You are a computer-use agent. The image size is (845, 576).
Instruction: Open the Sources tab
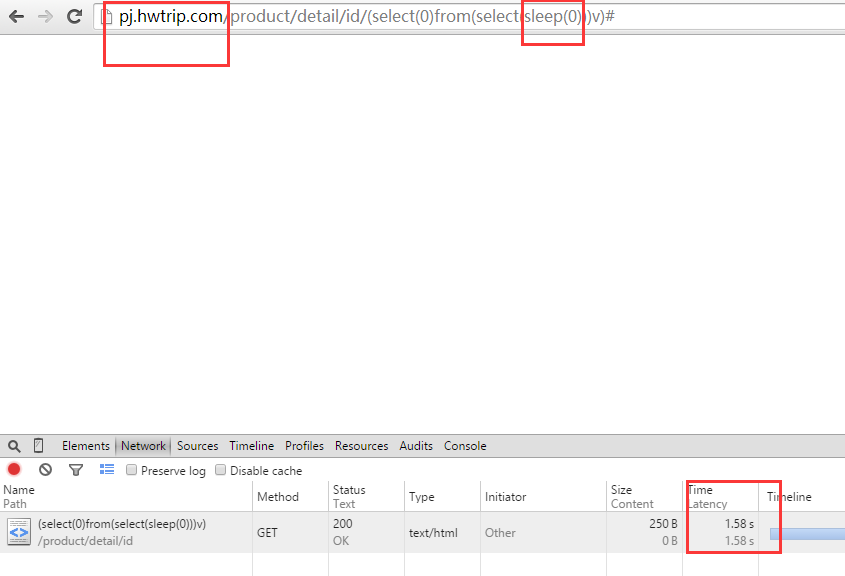197,446
